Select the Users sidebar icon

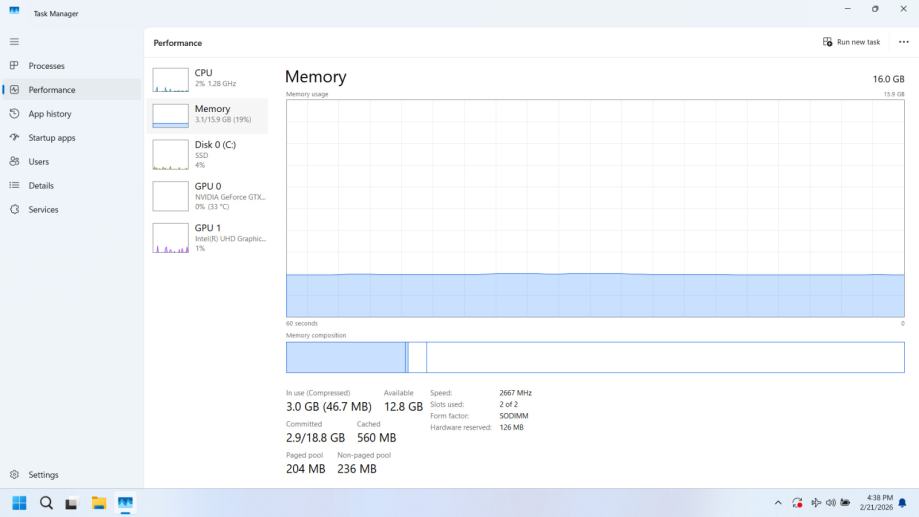14,162
